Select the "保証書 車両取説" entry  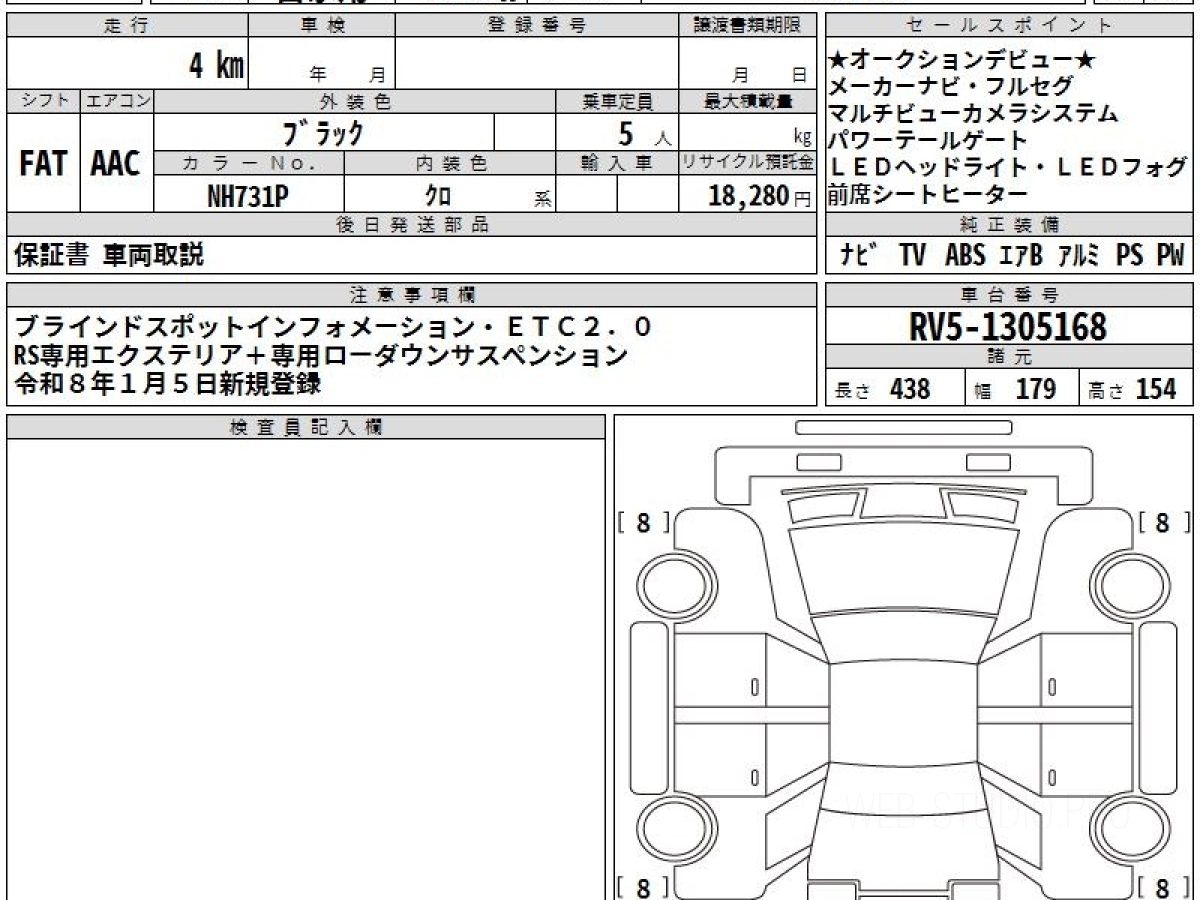[109, 256]
